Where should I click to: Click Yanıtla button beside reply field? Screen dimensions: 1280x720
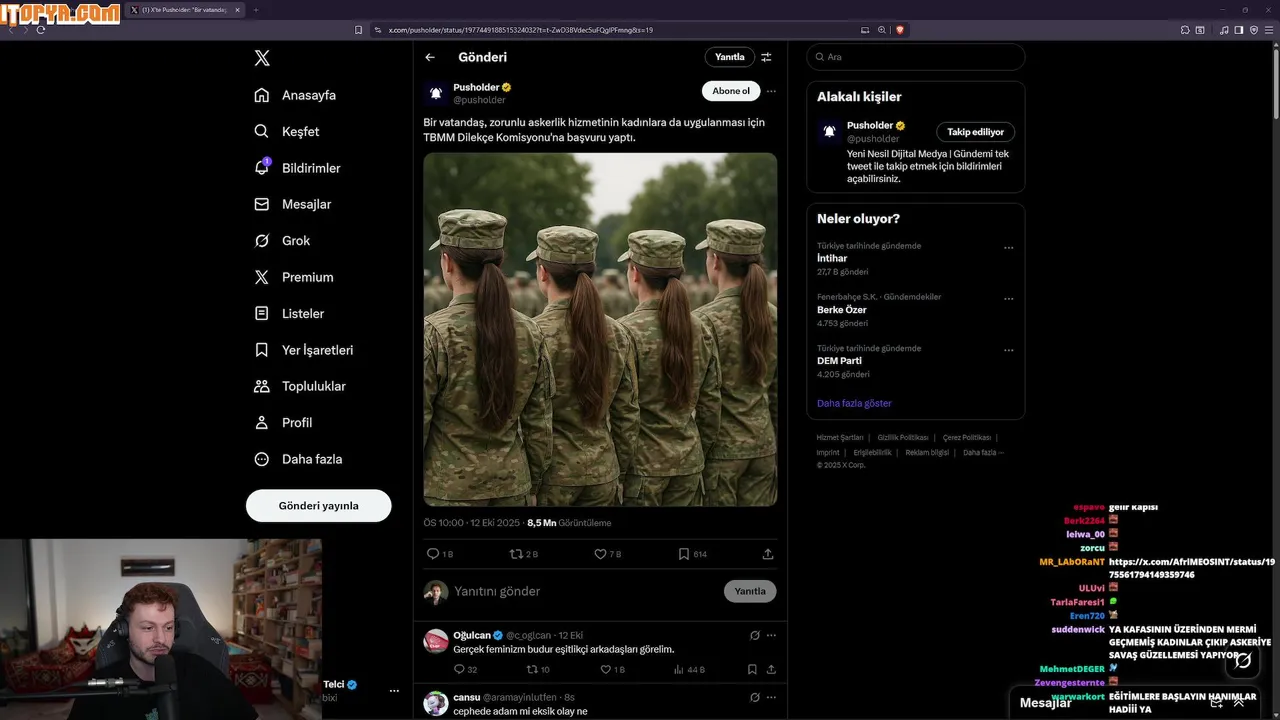pyautogui.click(x=750, y=591)
